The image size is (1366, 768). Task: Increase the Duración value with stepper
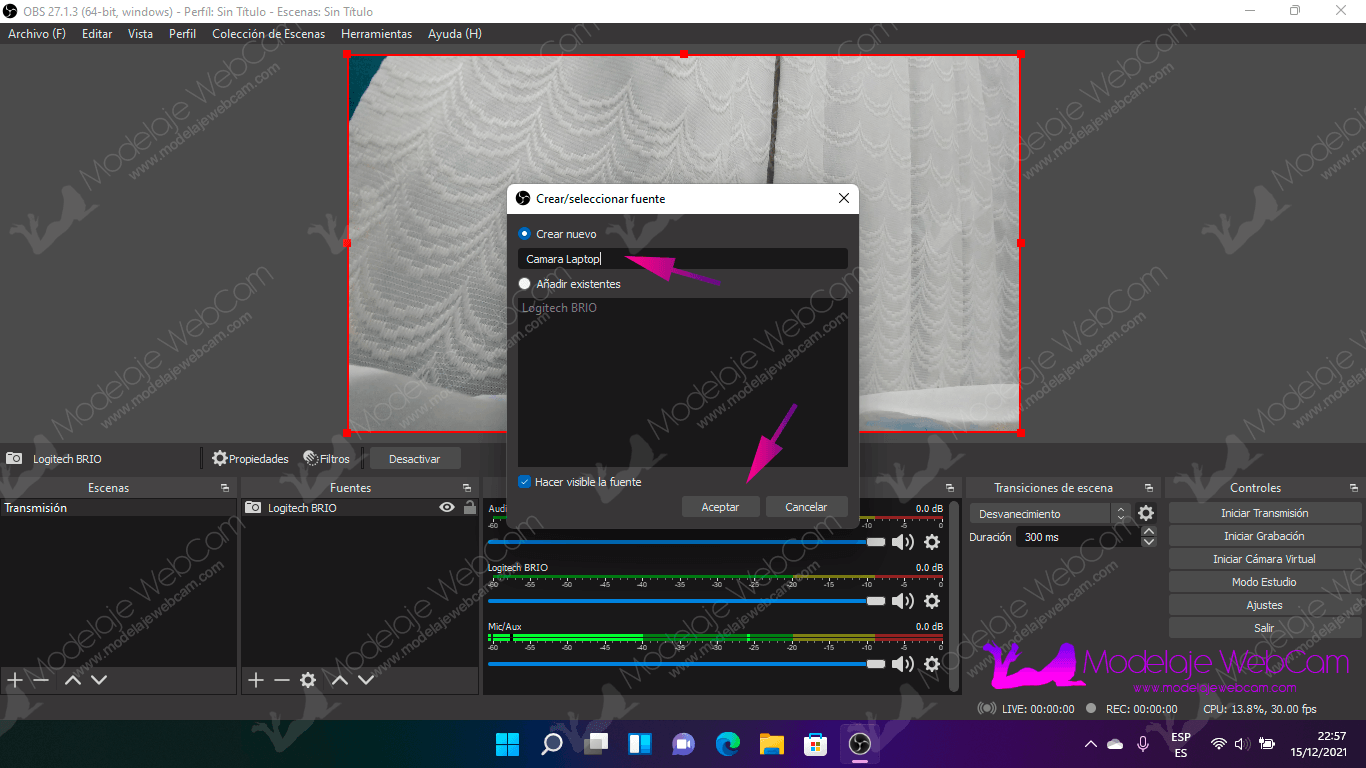[x=1149, y=532]
